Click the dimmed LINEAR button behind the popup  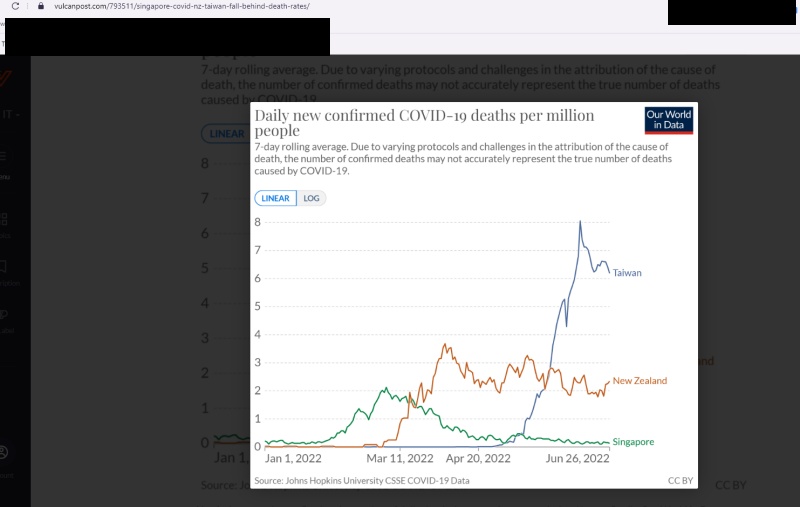pyautogui.click(x=223, y=133)
